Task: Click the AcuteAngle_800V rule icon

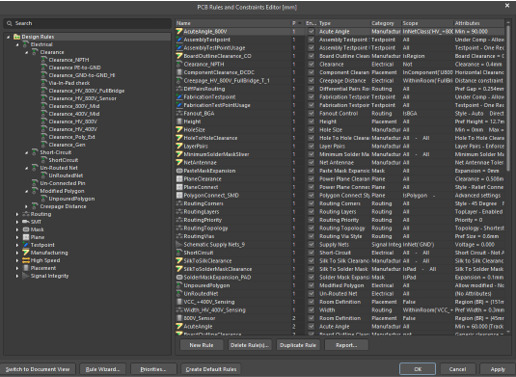Action: tap(179, 31)
